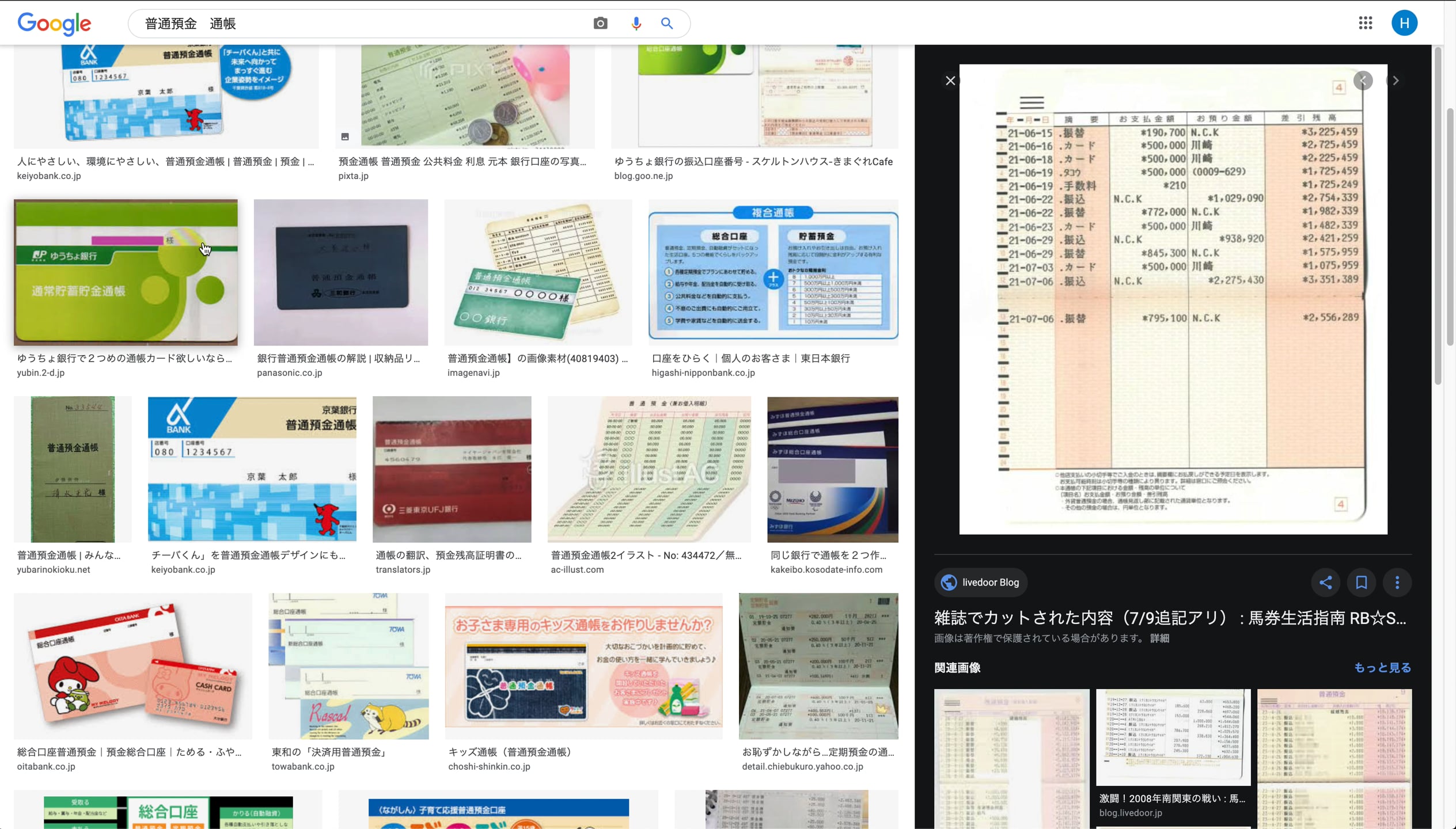The height and width of the screenshot is (829, 1456).
Task: Open the 詳細 copyright details link
Action: coord(1159,638)
